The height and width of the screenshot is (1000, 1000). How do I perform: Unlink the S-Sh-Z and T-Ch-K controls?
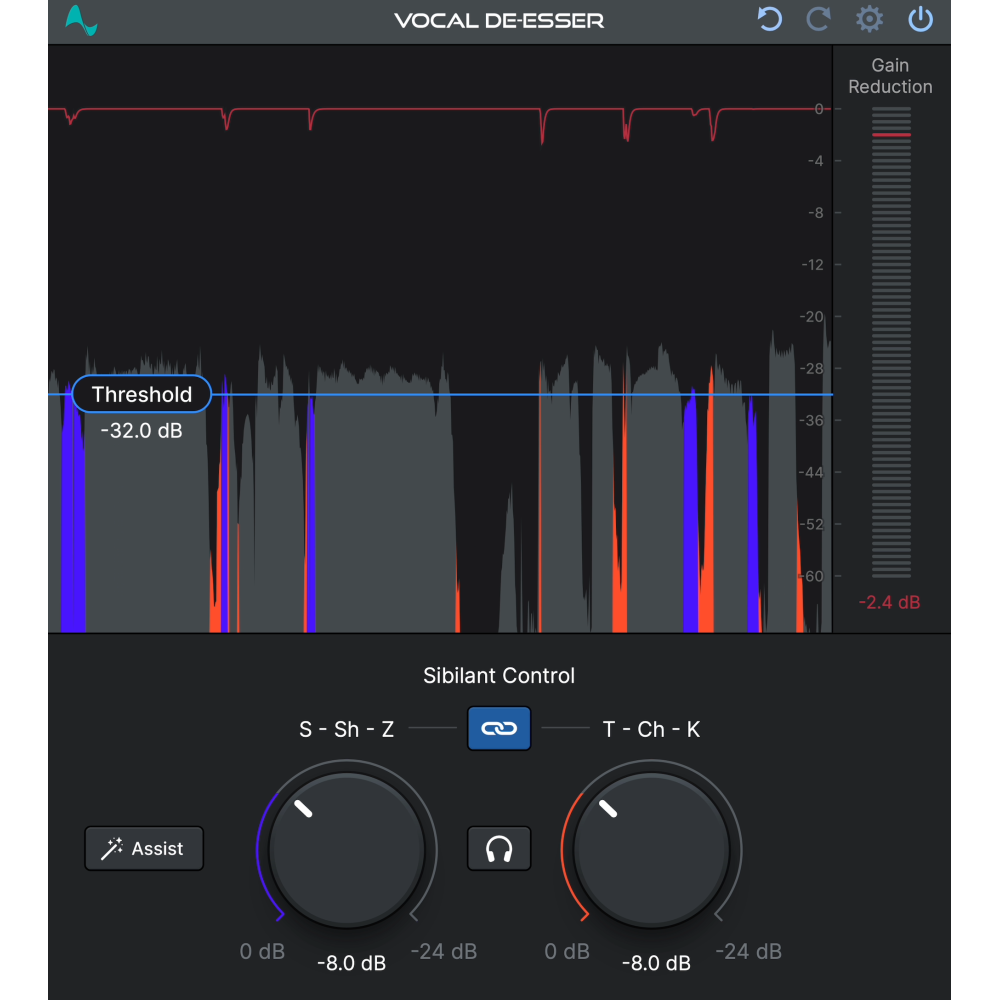pos(499,728)
